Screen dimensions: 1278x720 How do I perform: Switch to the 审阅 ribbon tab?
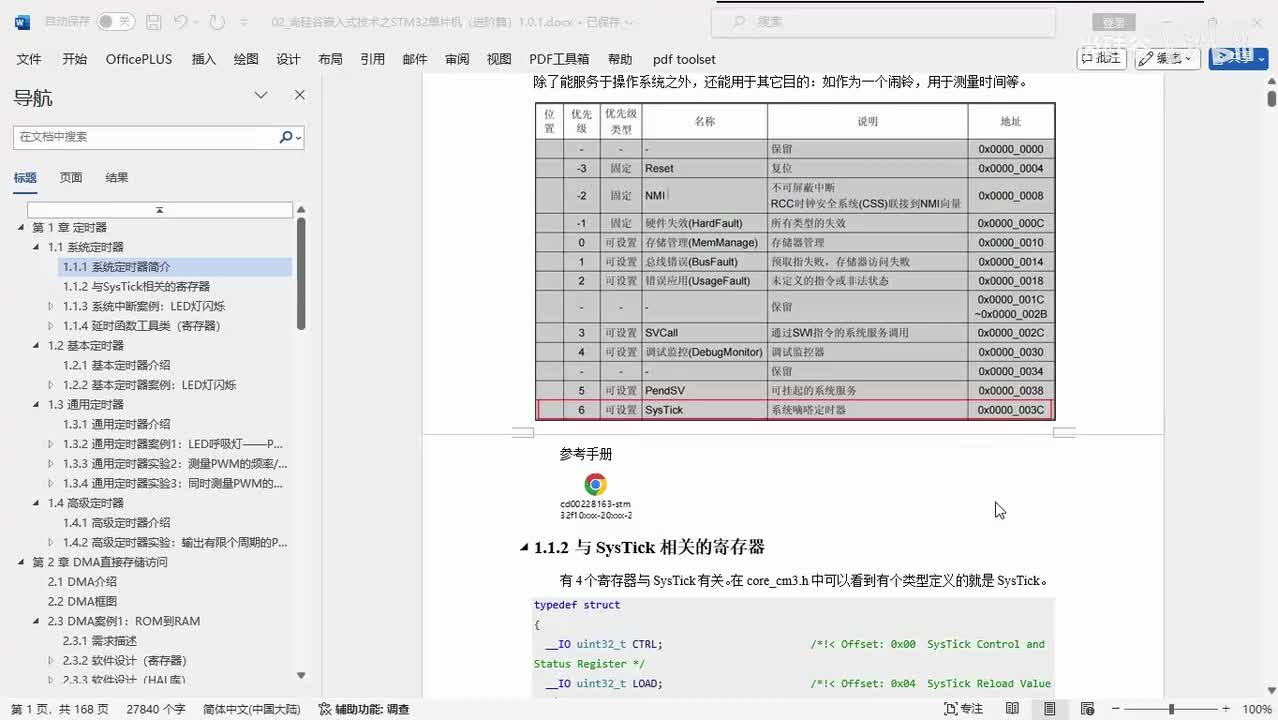(457, 59)
